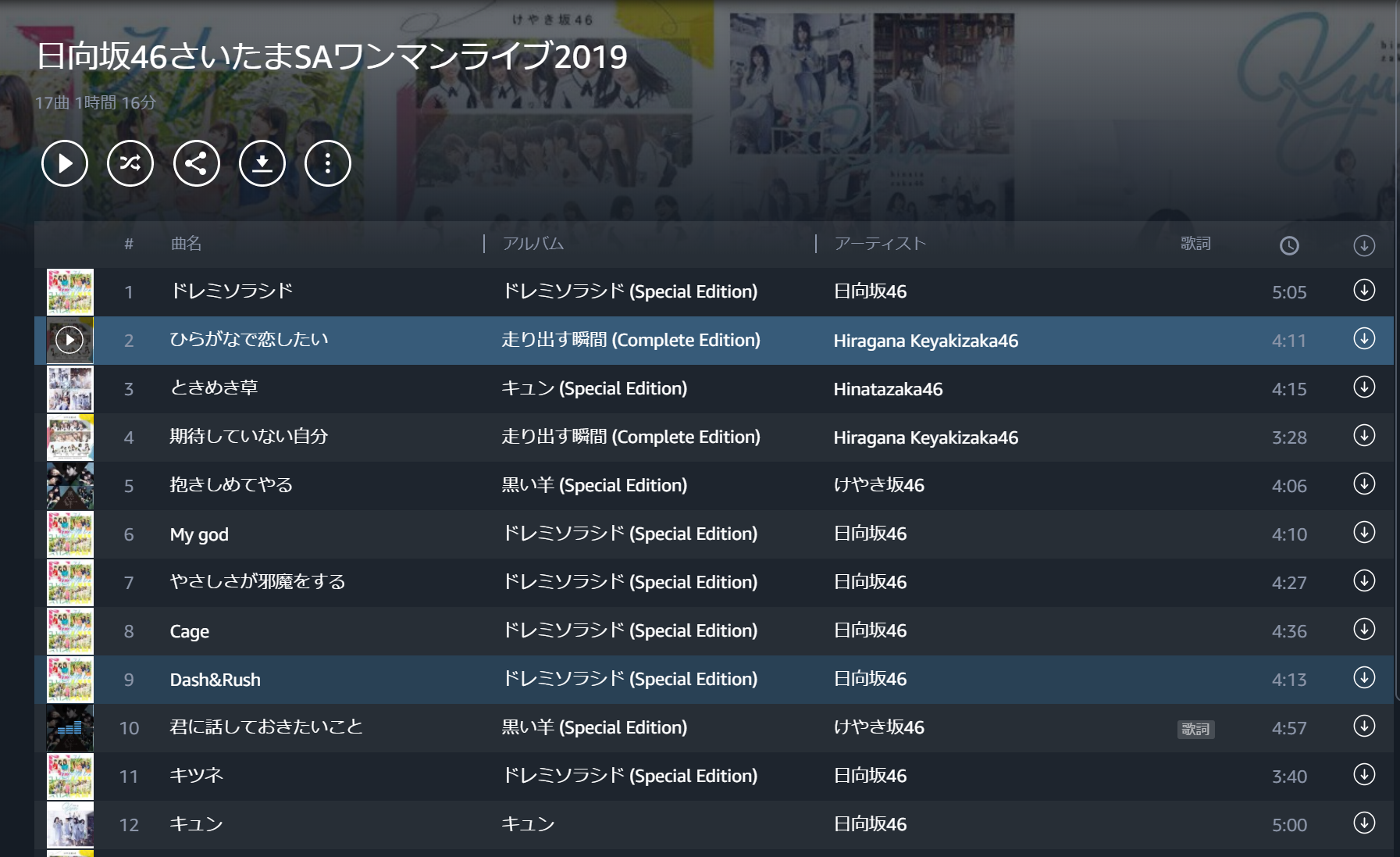Download track 君に話しておきたいこと
The height and width of the screenshot is (857, 1400).
(x=1364, y=726)
